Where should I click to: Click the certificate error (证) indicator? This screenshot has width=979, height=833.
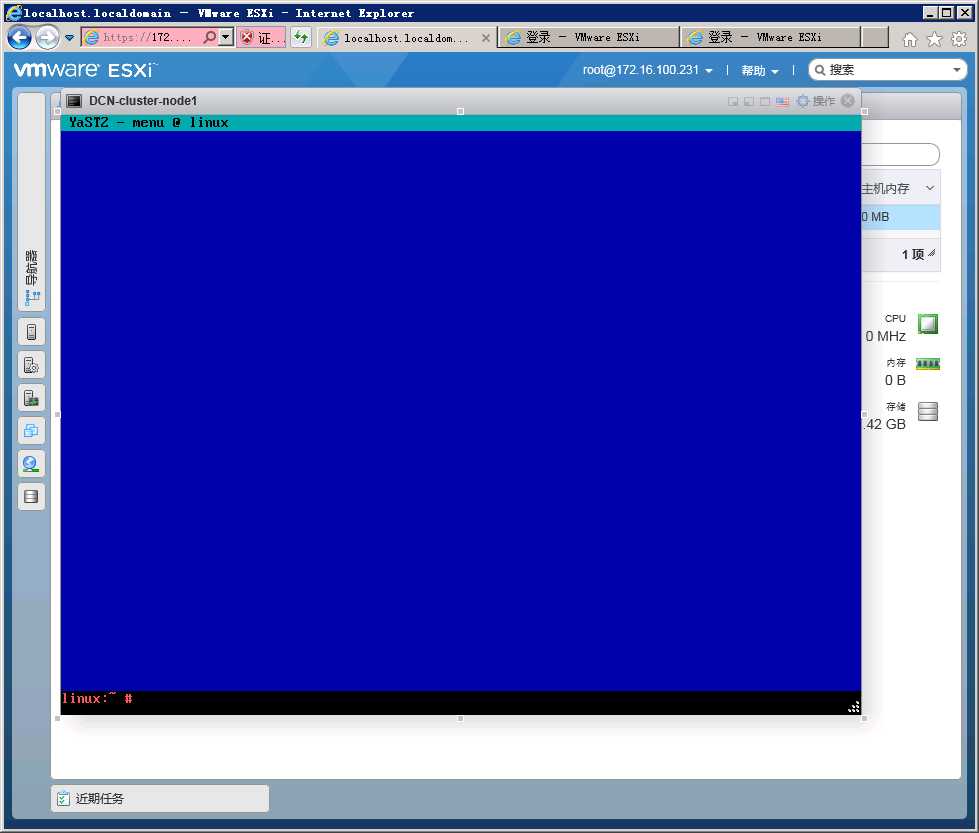262,38
